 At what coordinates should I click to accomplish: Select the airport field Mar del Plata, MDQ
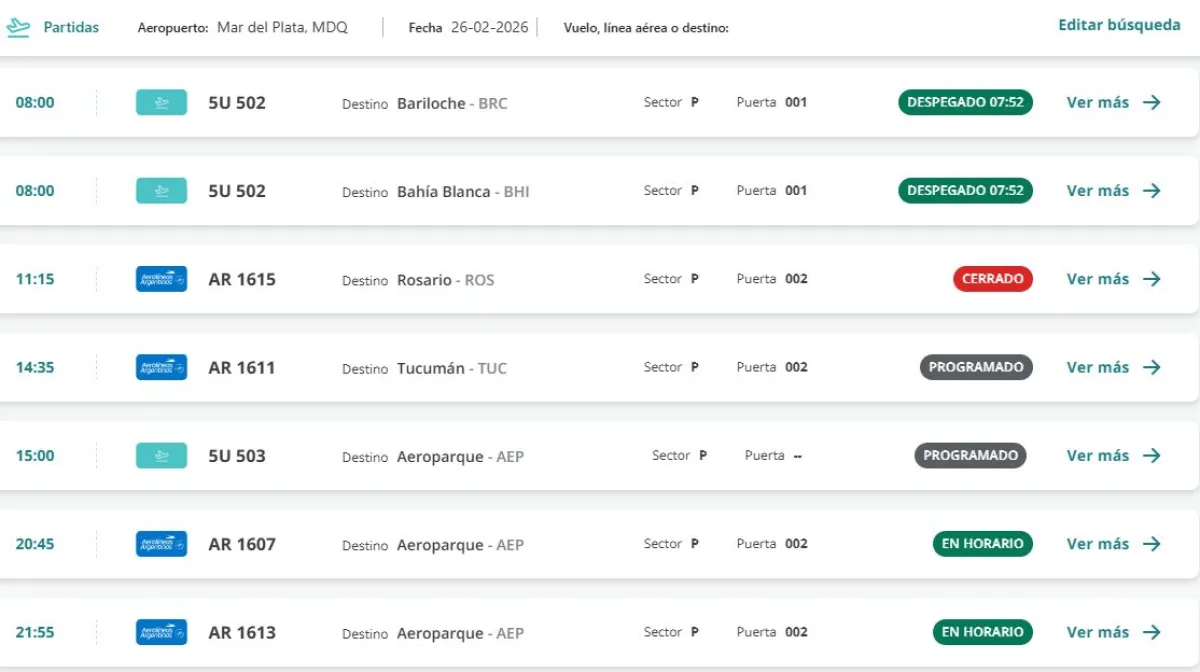tap(282, 28)
